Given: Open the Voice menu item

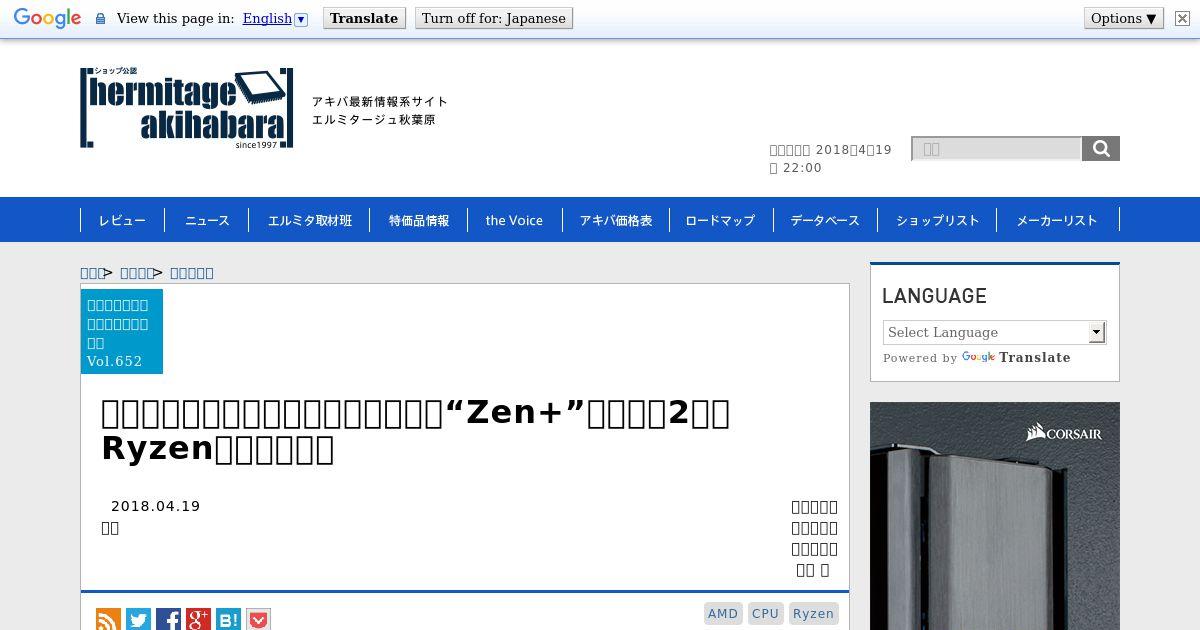Looking at the screenshot, I should pos(514,220).
